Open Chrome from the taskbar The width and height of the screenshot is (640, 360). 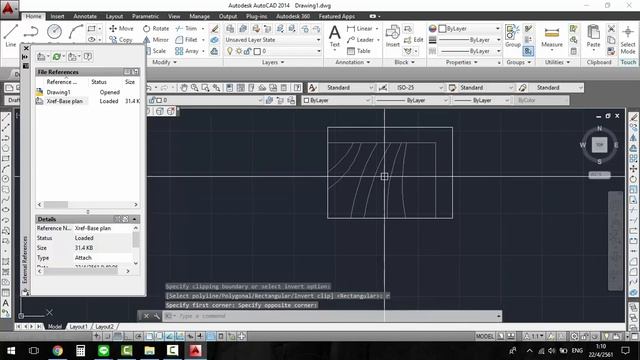pyautogui.click(x=58, y=351)
